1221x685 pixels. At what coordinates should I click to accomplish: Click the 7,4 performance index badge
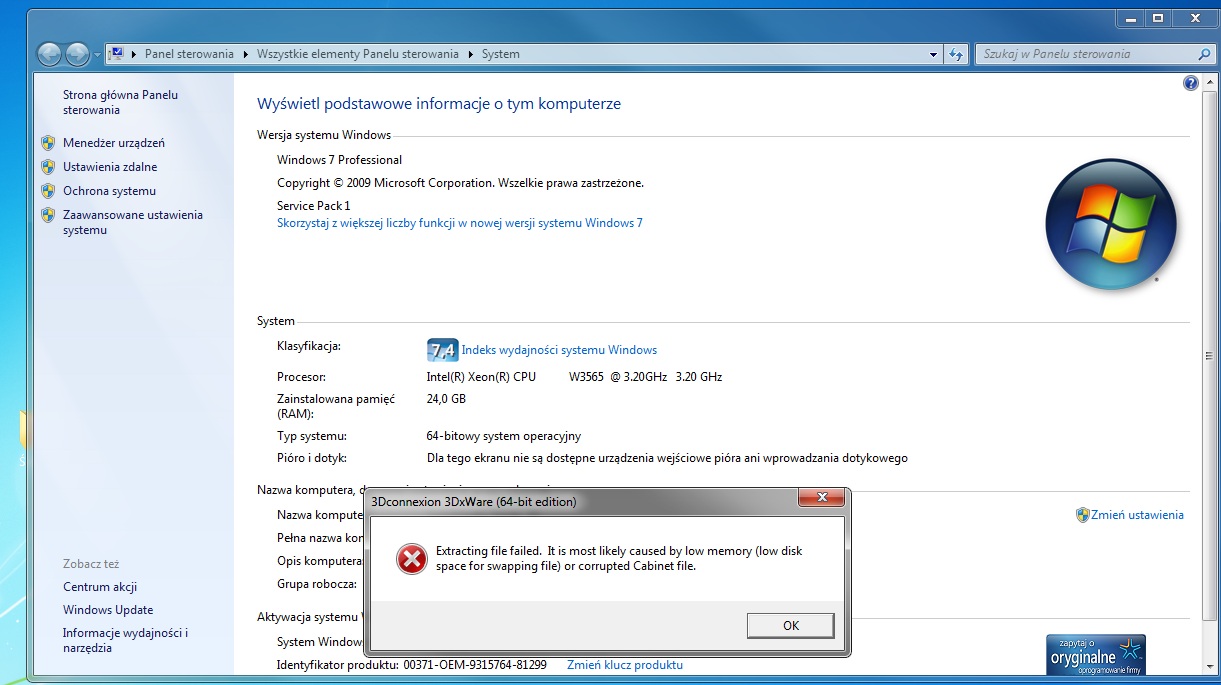[442, 350]
